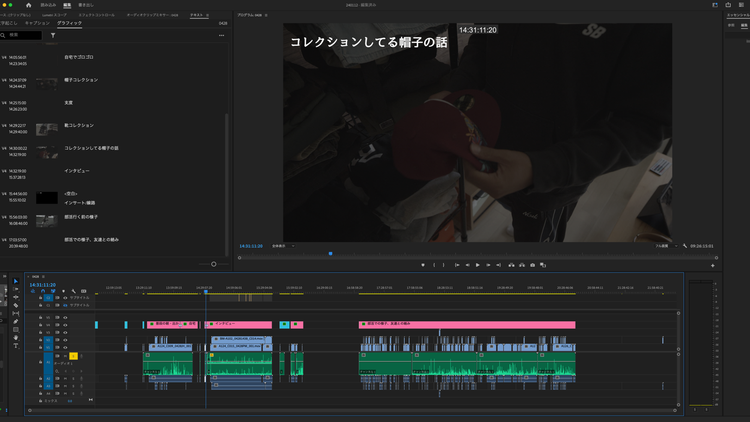Open the playback resolution dropdown

pos(666,246)
